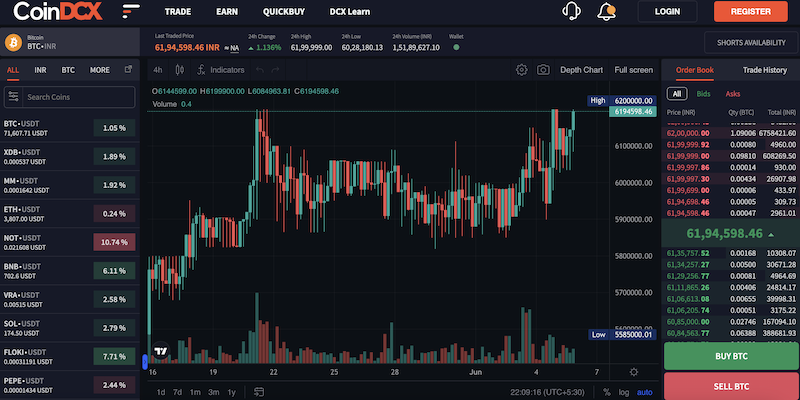Click the REGISTER button
This screenshot has width=800, height=400.
coord(751,11)
